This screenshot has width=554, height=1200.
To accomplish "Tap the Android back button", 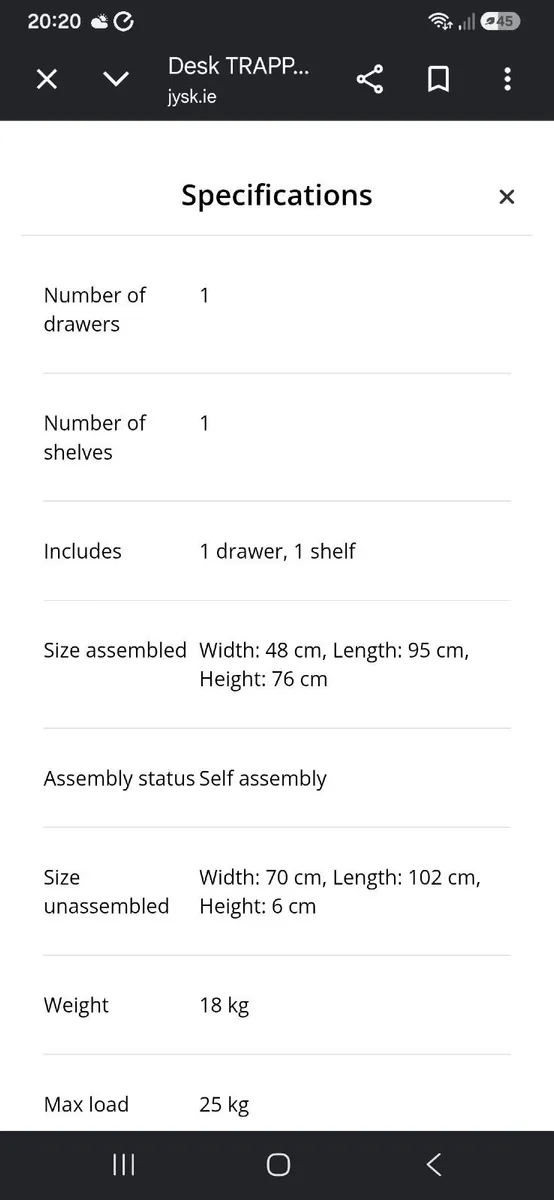I will [x=433, y=1164].
